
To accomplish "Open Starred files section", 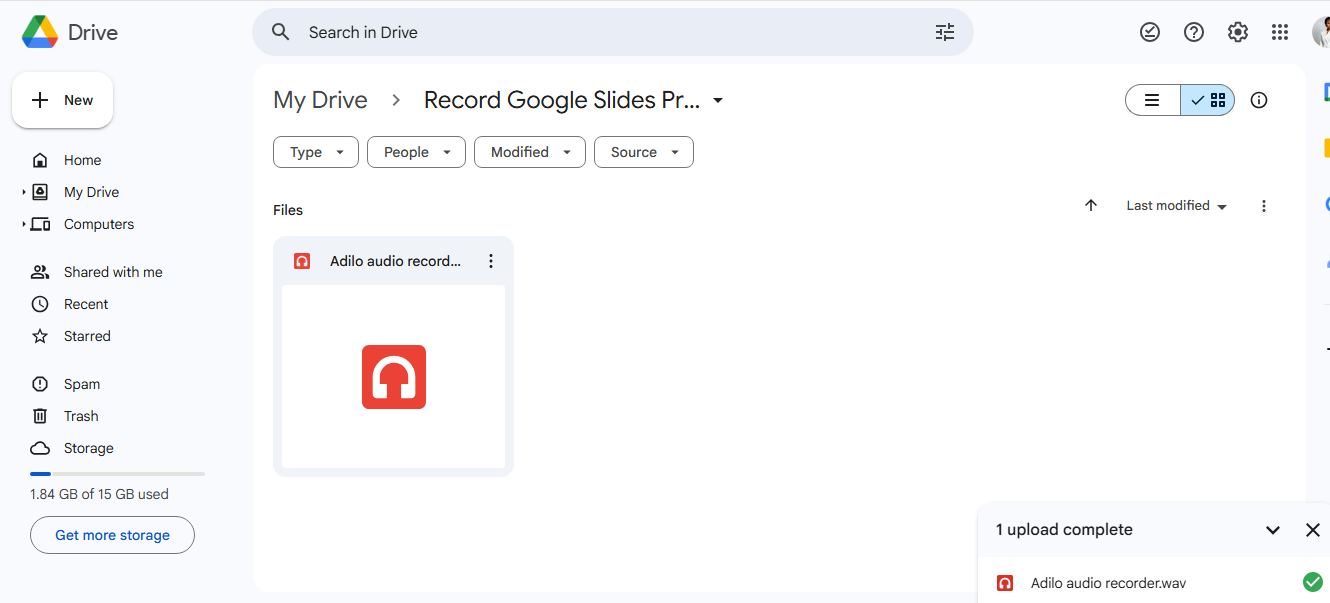I will [87, 336].
